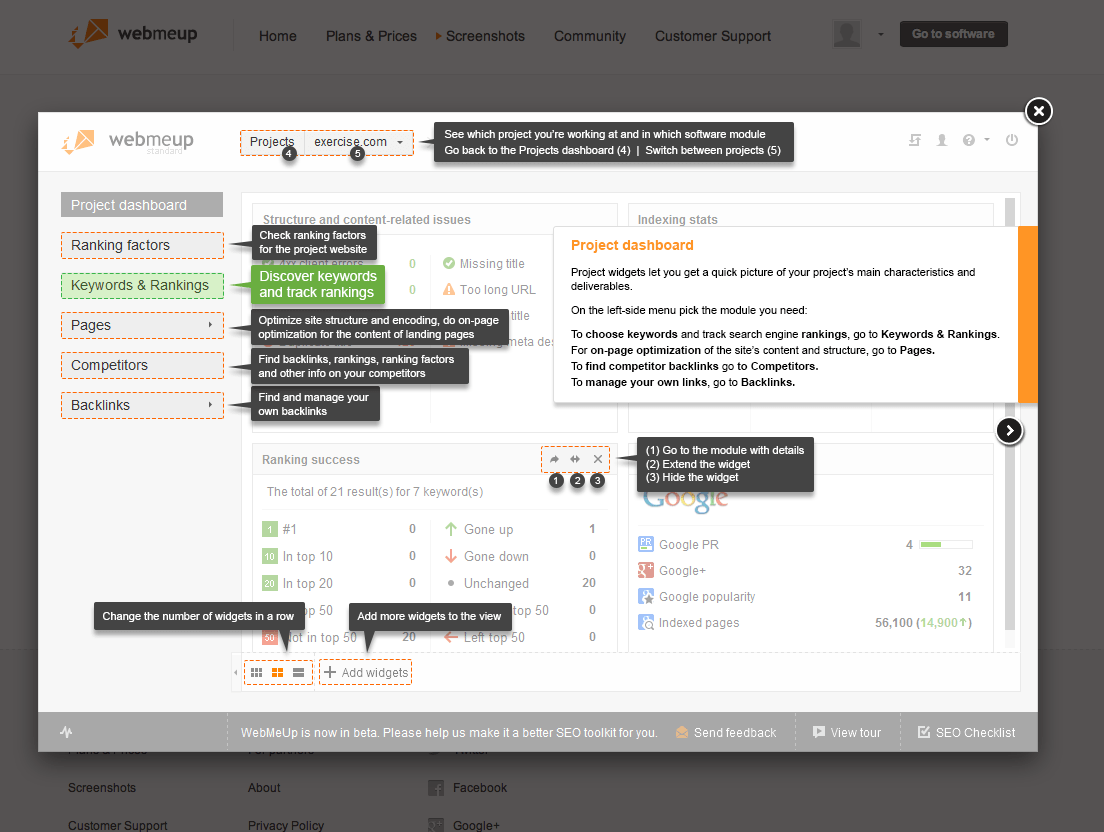Click View tour in the bottom bar
This screenshot has height=832, width=1104.
click(x=847, y=733)
